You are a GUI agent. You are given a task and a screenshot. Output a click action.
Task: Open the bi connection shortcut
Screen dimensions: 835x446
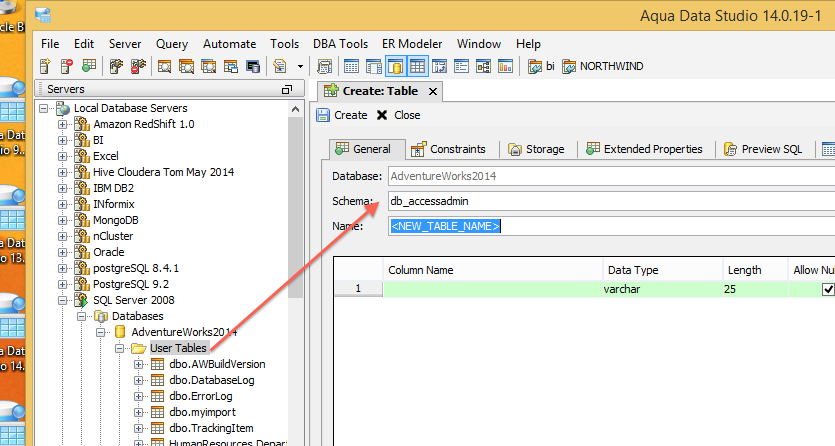click(x=541, y=66)
